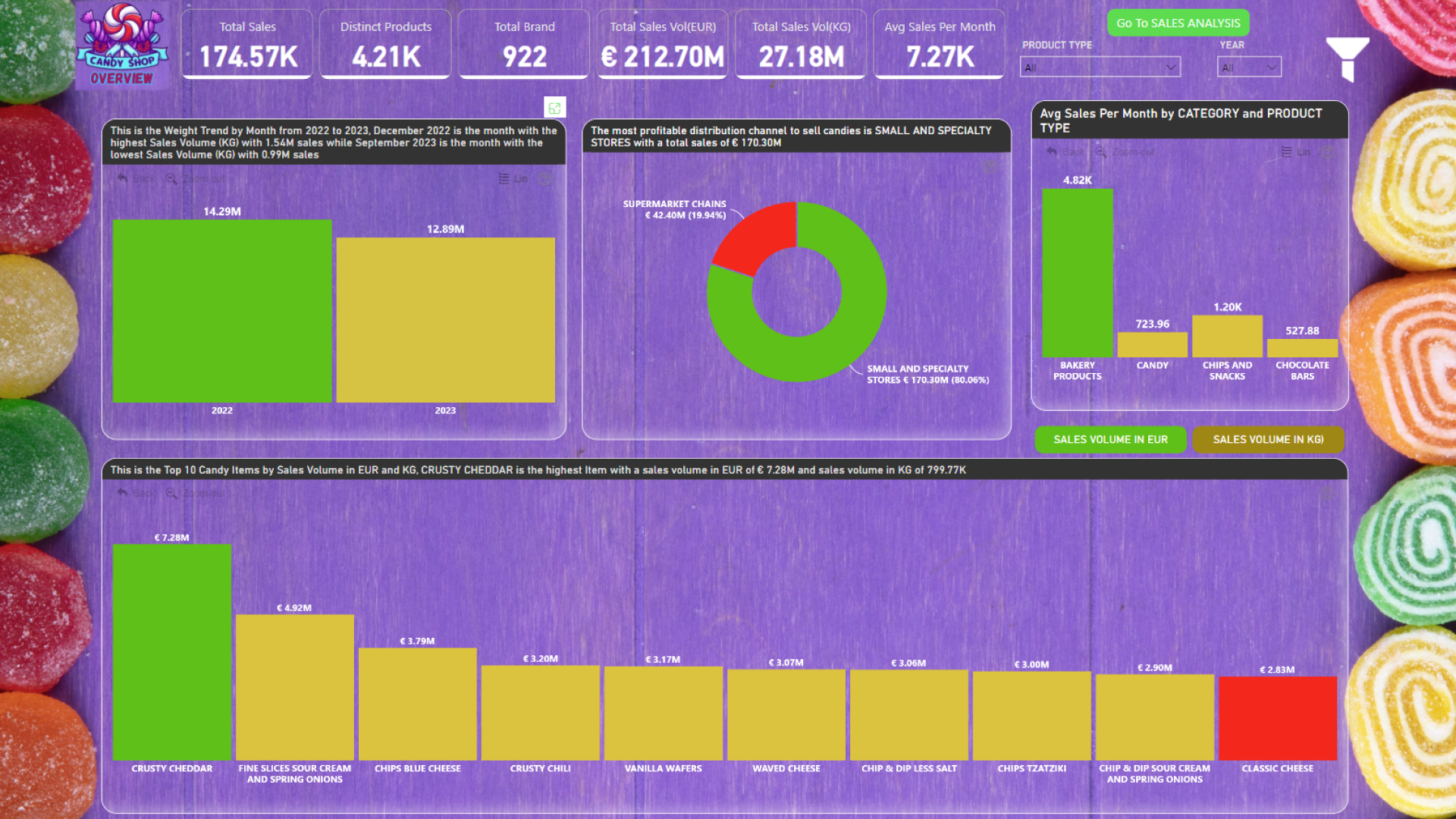Click the 4.82K value label
The width and height of the screenshot is (1456, 819).
point(1078,180)
